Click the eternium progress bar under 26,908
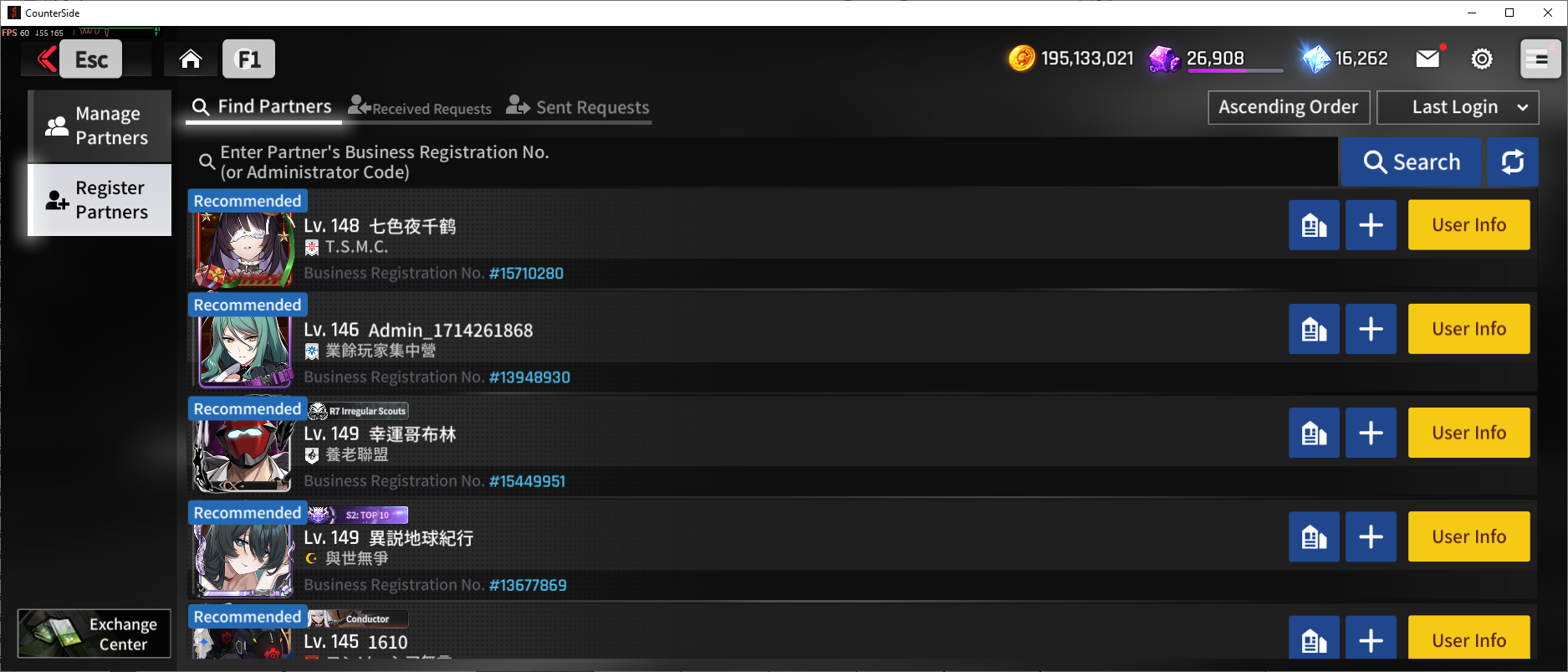The width and height of the screenshot is (1568, 672). 1235,71
